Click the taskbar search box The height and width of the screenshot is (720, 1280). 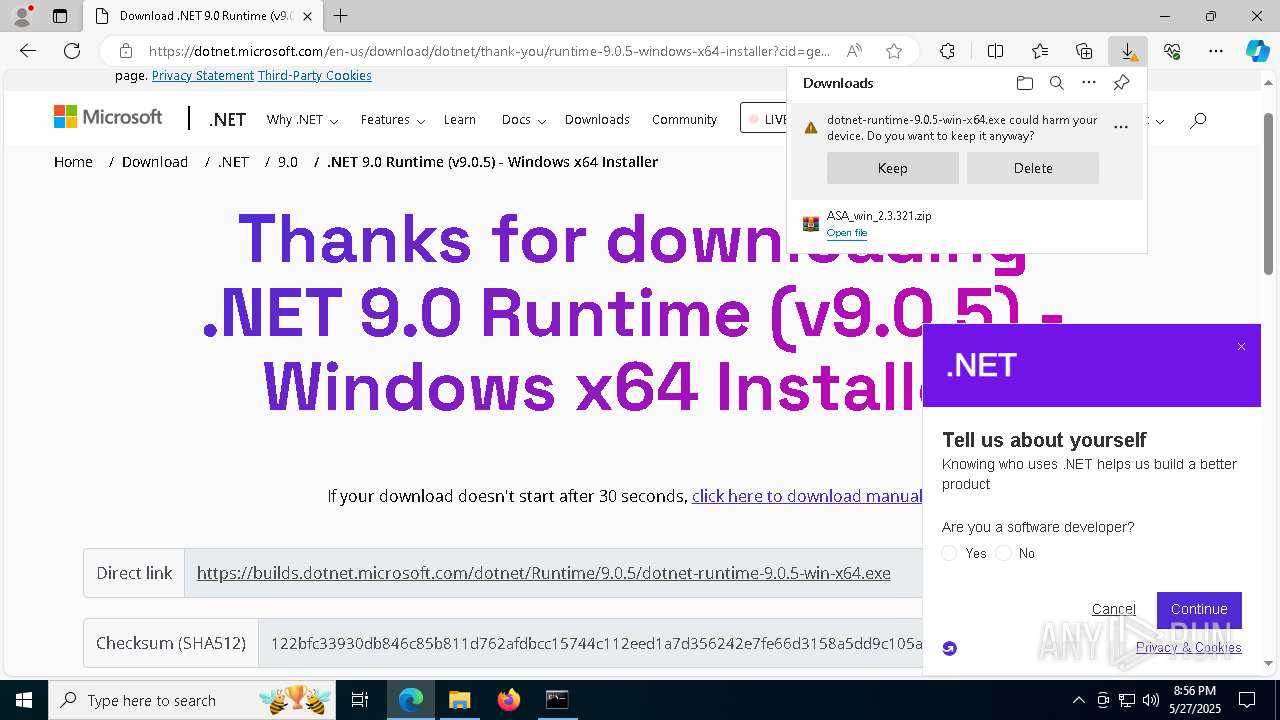(194, 700)
